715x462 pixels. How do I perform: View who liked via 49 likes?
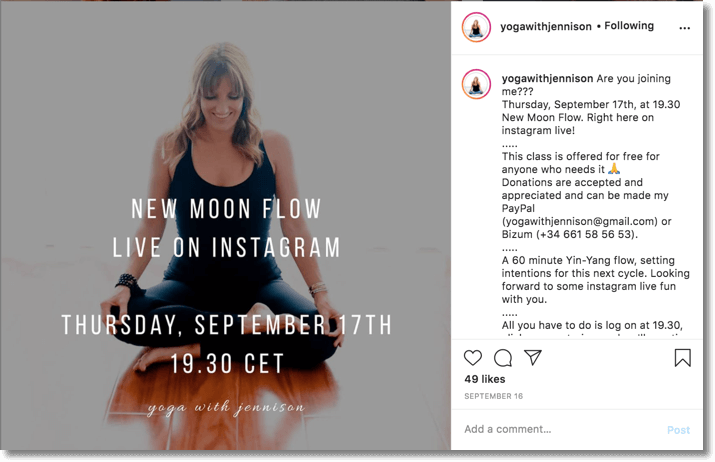pyautogui.click(x=485, y=379)
